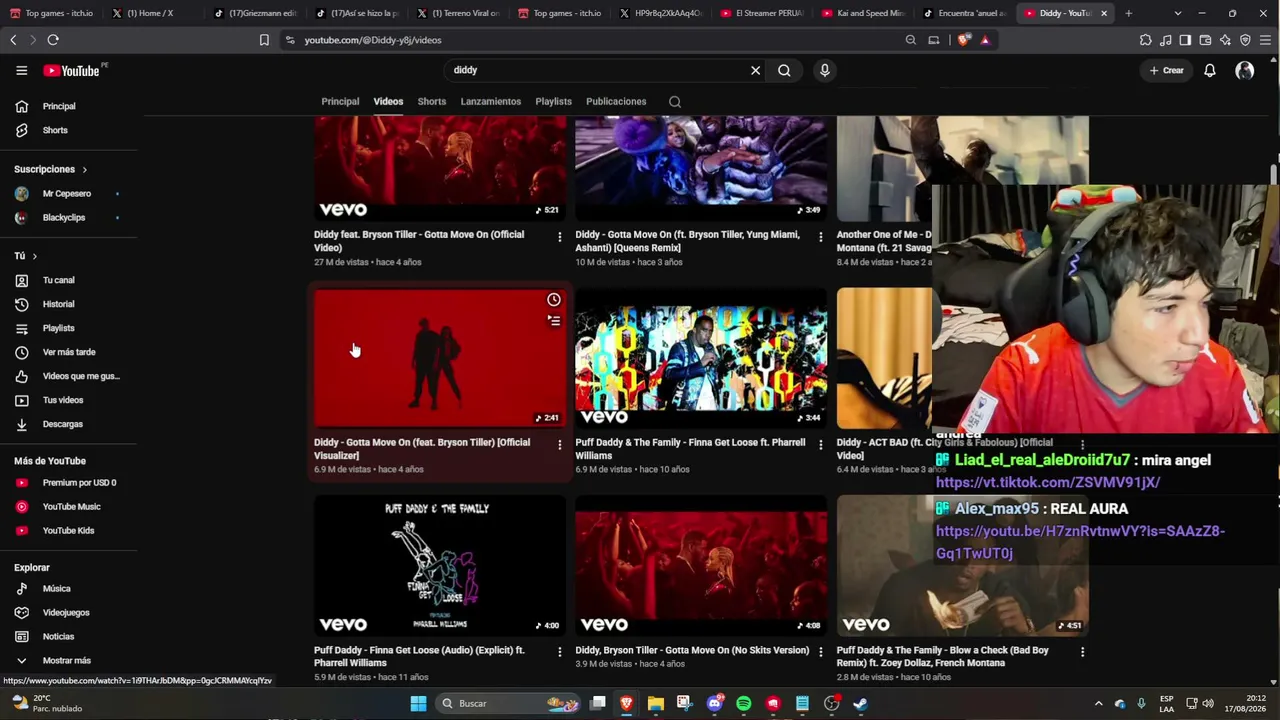Screen dimensions: 1280x720
Task: Go to the YouTube logo home link
Action: pyautogui.click(x=71, y=70)
